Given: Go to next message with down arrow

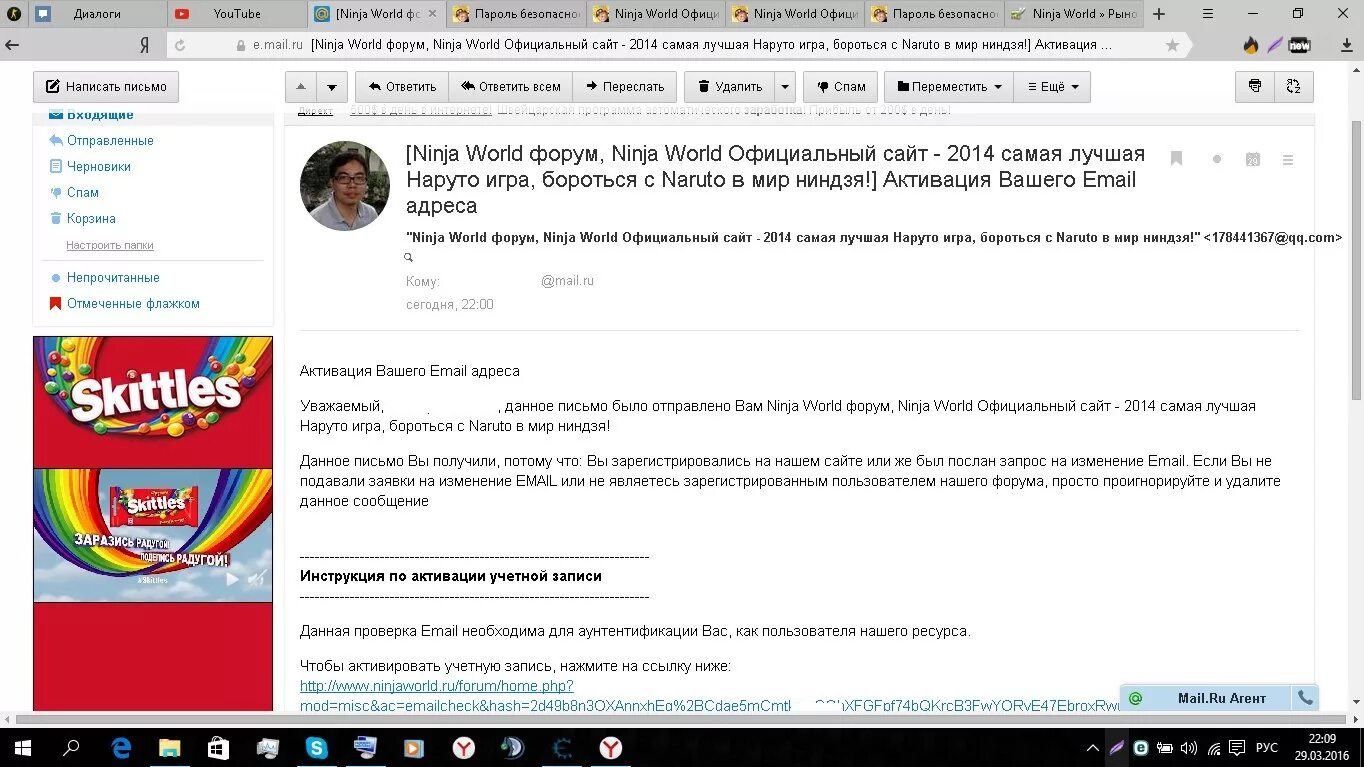Looking at the screenshot, I should coord(333,87).
